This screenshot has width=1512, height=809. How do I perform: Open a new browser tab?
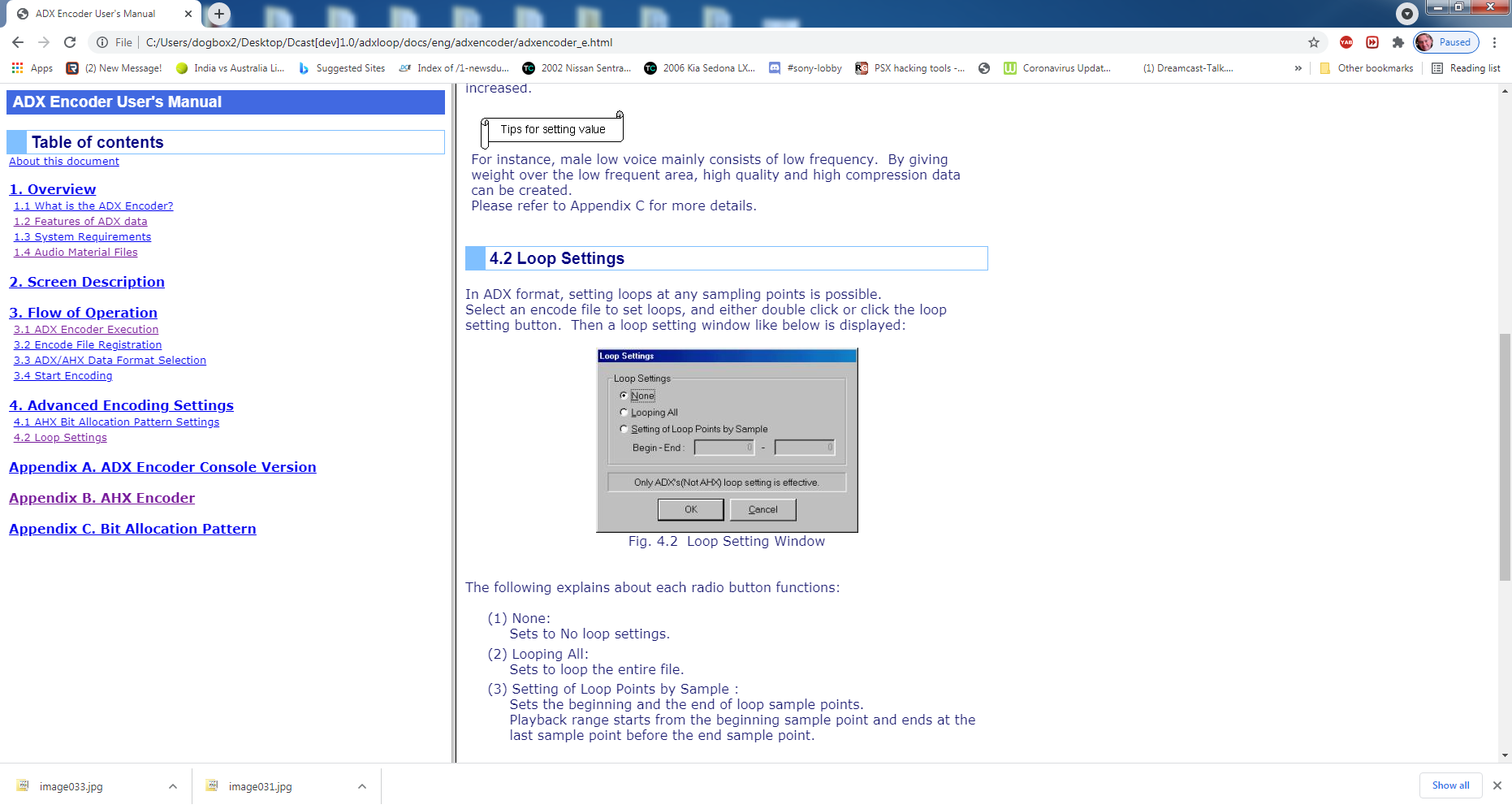coord(219,14)
